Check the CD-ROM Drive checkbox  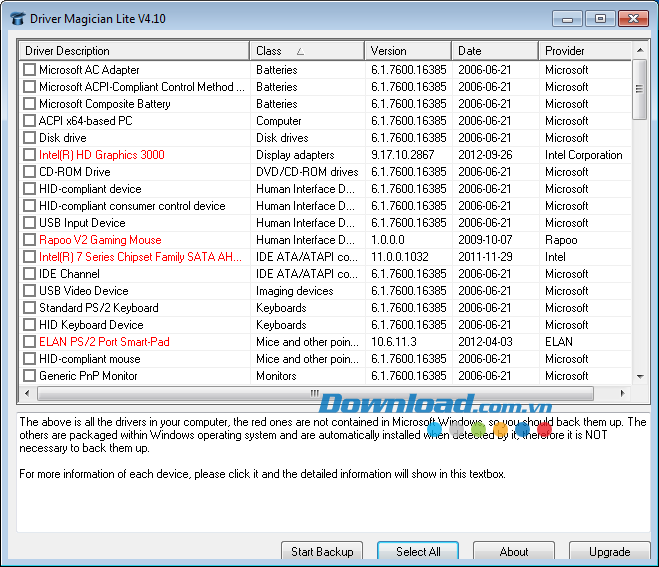(29, 171)
